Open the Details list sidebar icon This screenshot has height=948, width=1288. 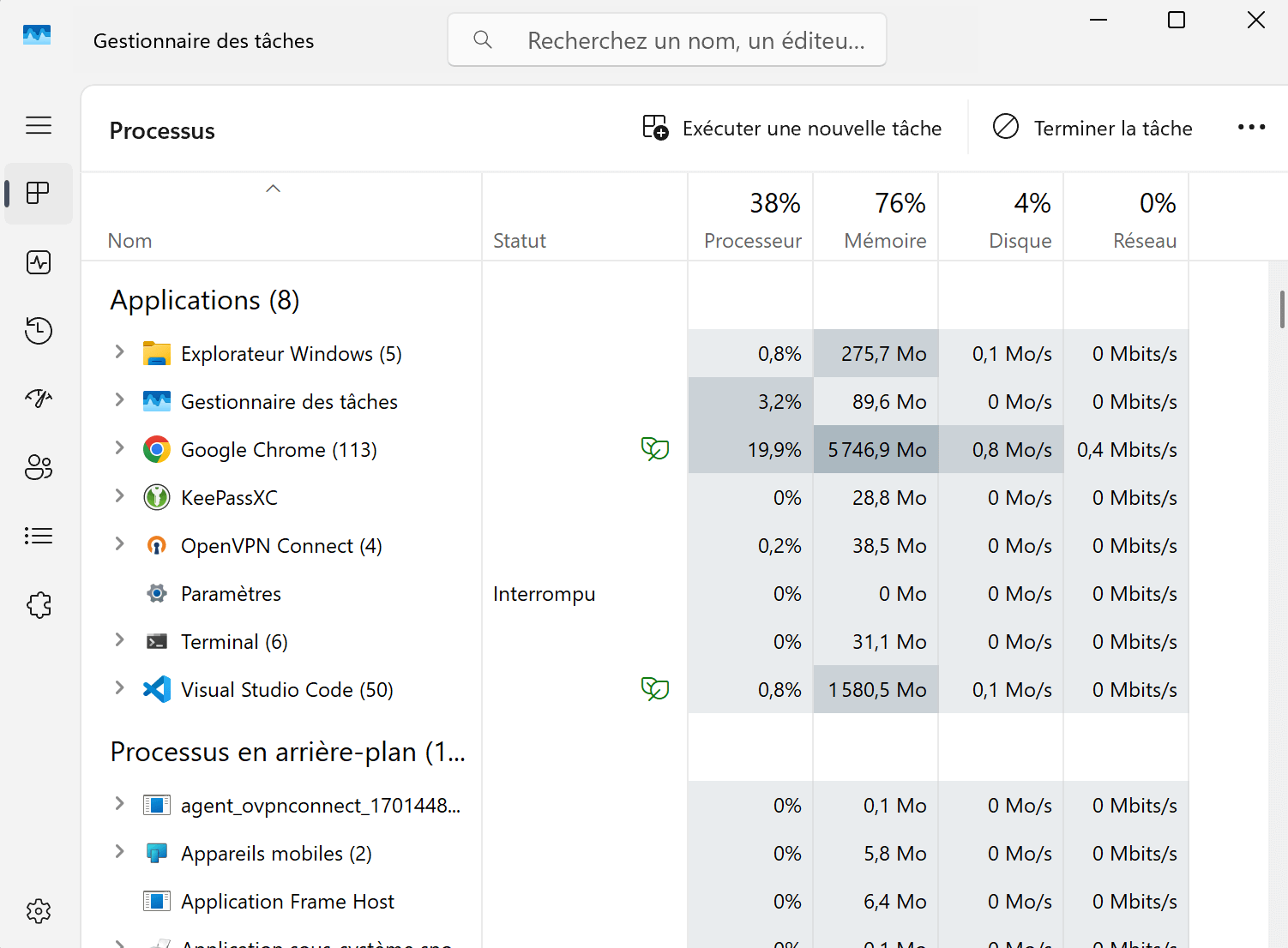tap(39, 536)
